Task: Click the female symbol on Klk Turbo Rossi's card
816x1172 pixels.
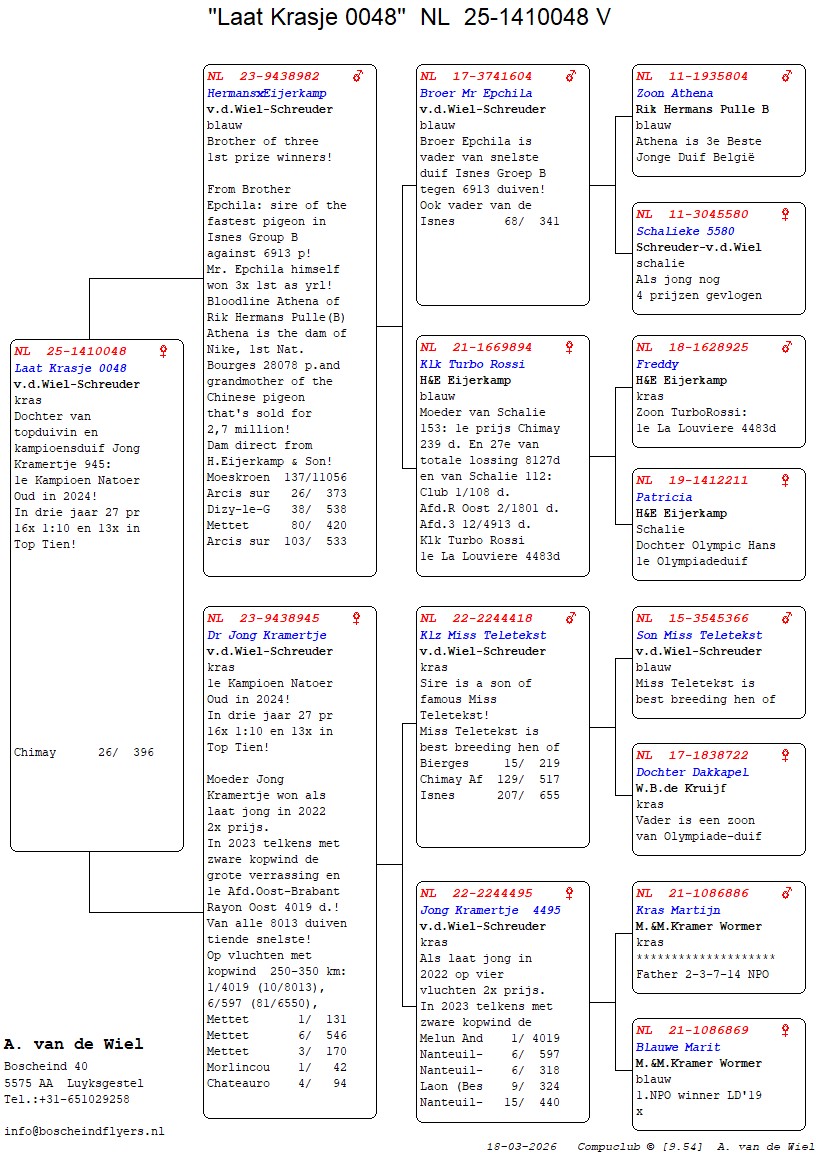Action: click(x=570, y=348)
